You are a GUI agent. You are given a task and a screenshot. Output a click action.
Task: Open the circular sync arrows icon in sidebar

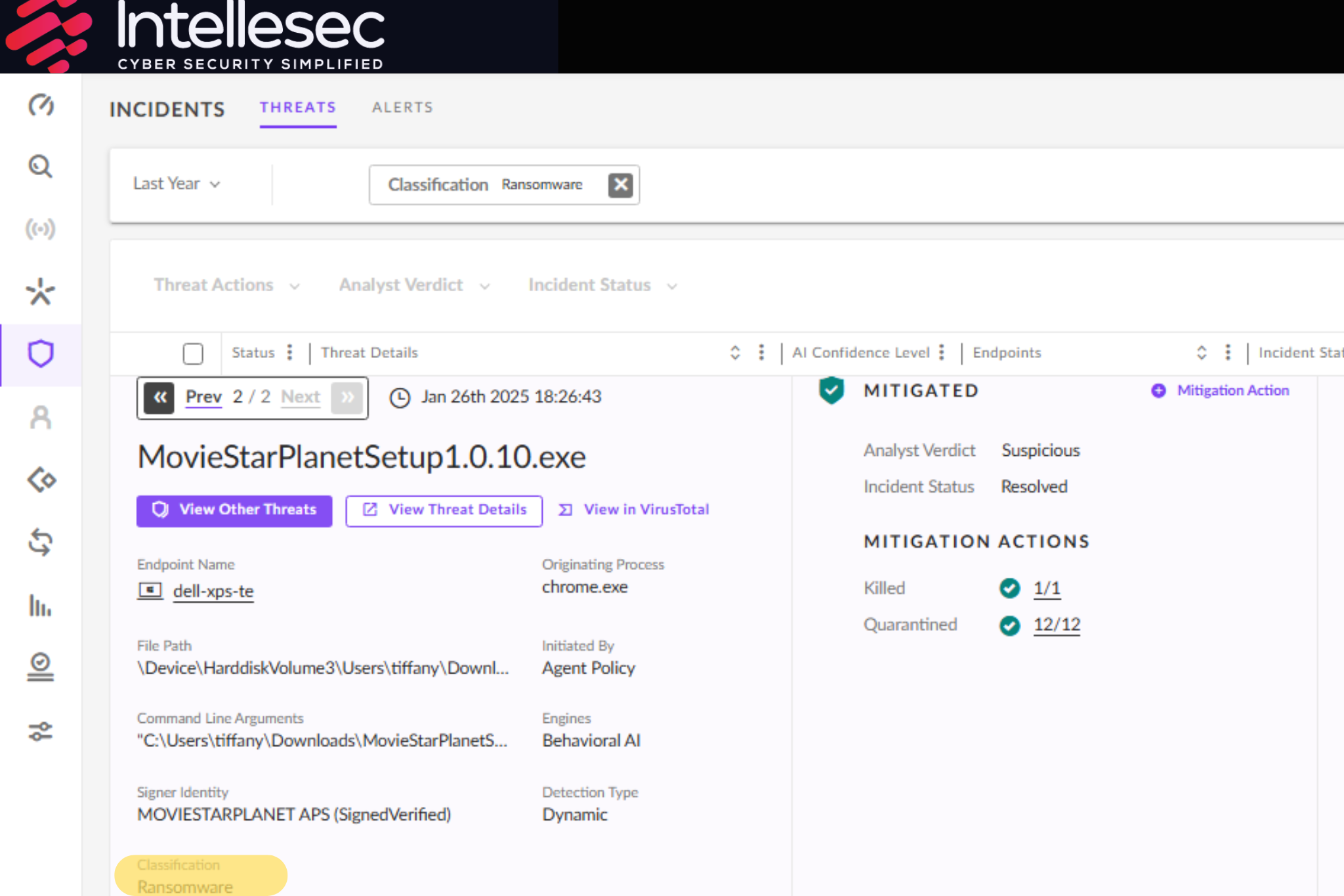tap(41, 542)
